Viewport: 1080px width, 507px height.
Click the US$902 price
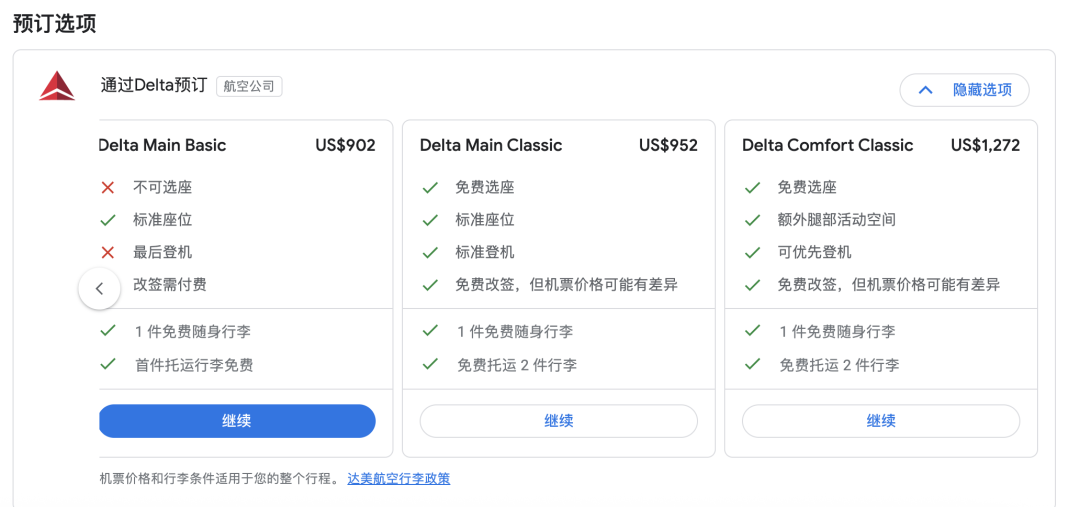345,145
